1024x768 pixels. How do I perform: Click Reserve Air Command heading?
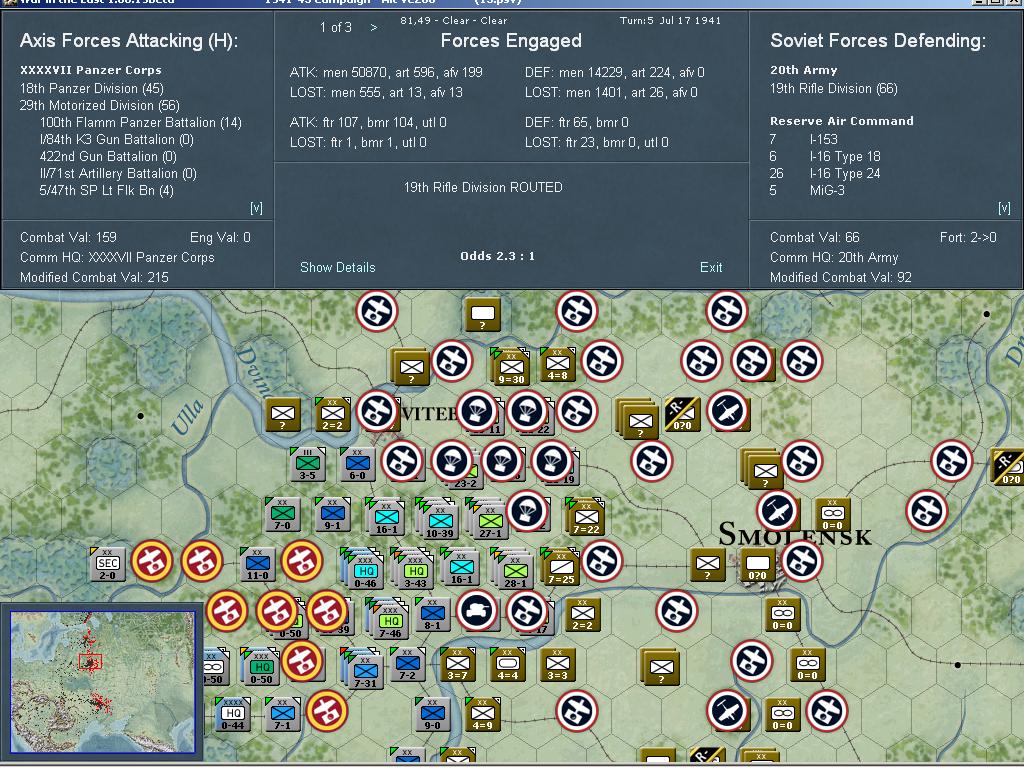842,121
